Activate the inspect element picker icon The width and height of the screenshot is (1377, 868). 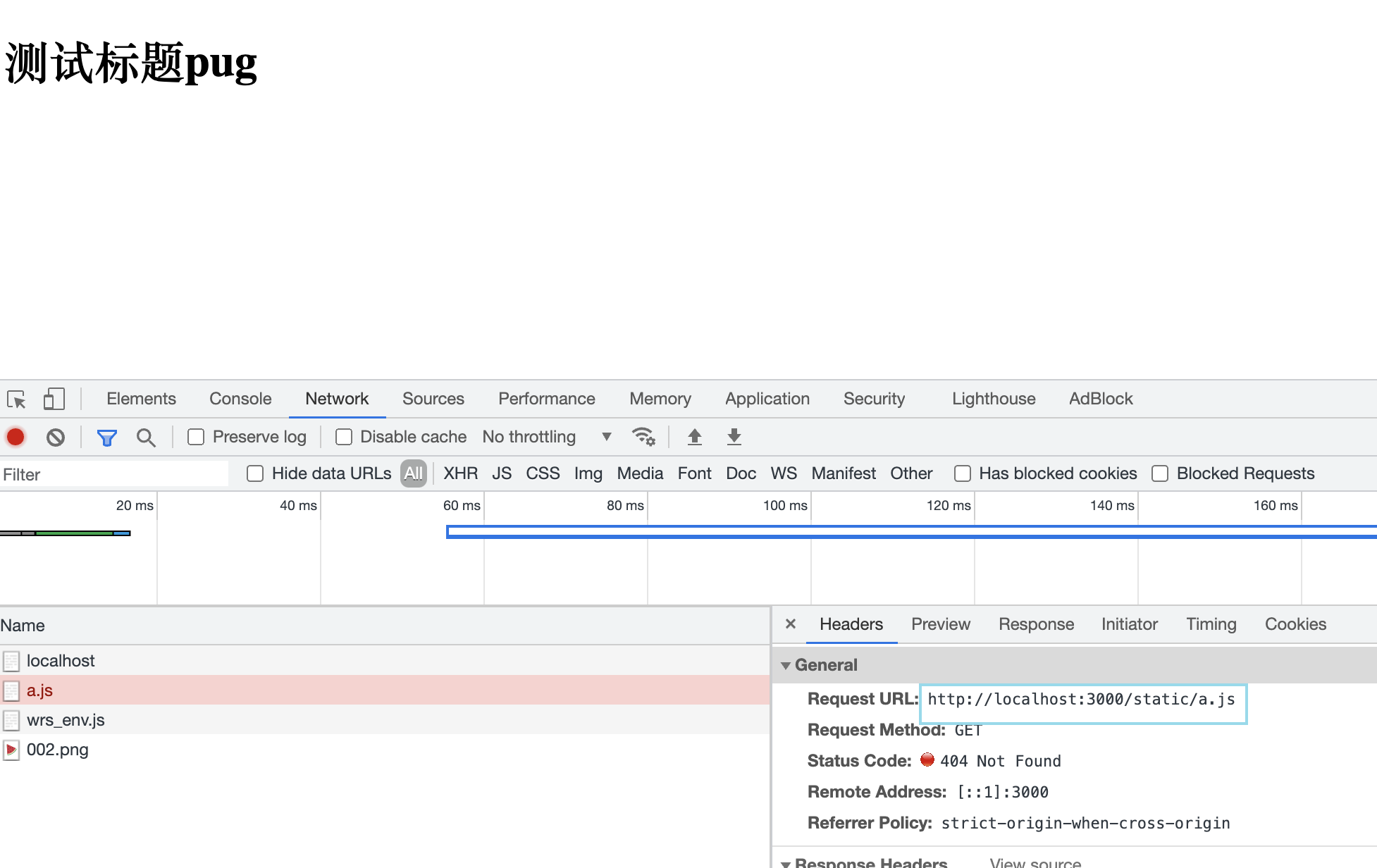click(16, 399)
